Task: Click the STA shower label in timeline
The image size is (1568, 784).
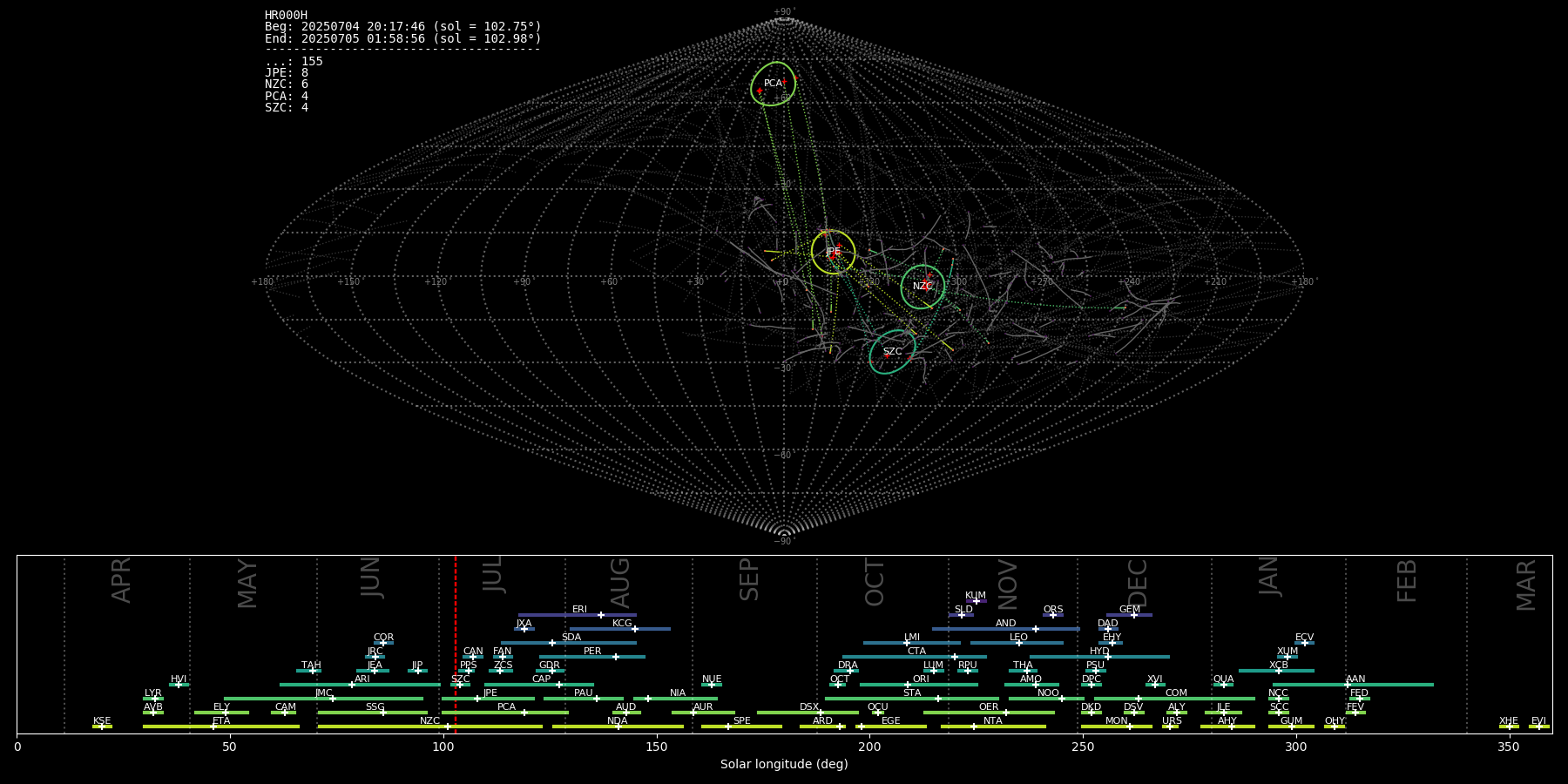Action: point(912,693)
